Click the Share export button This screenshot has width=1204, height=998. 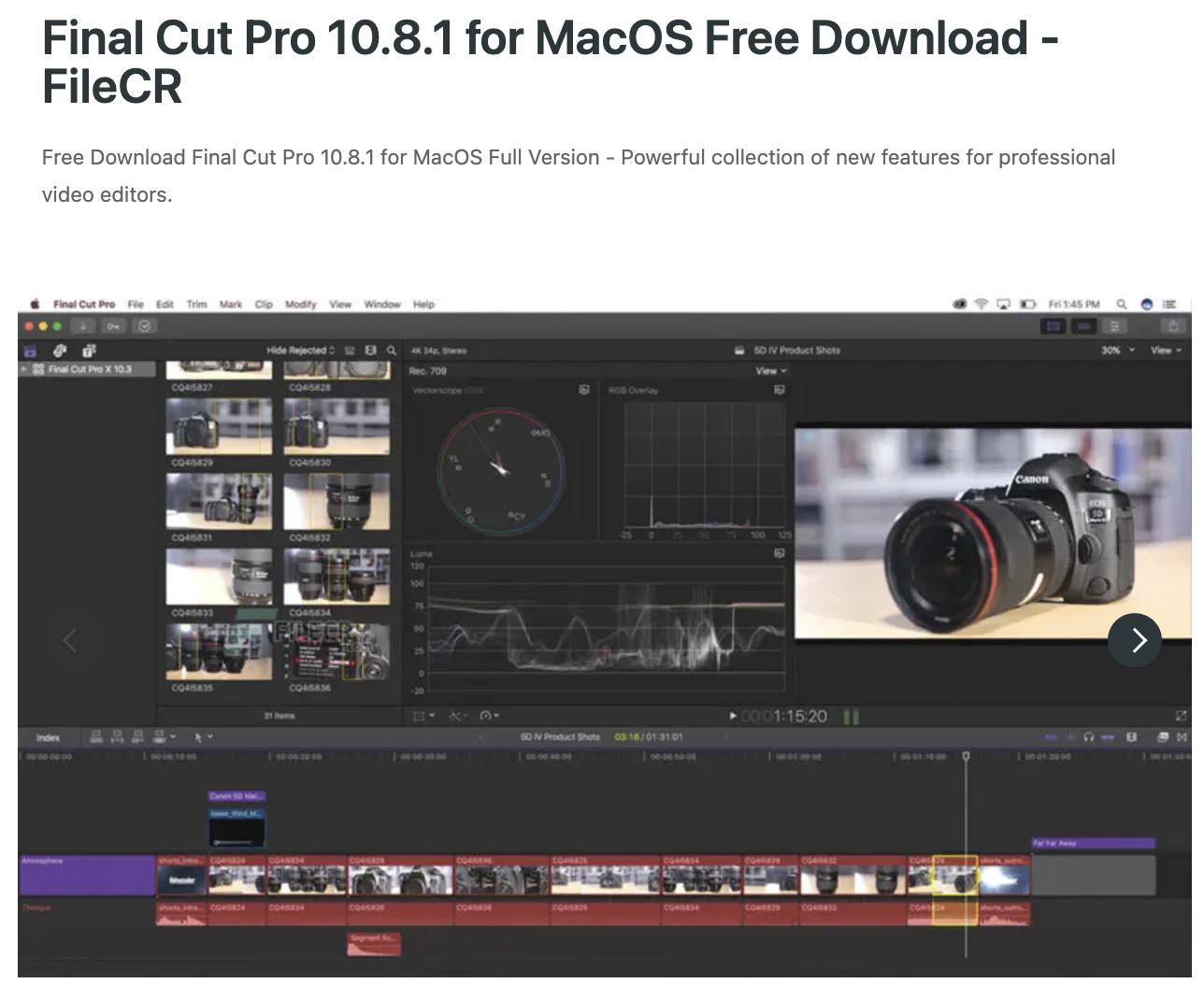1174,326
